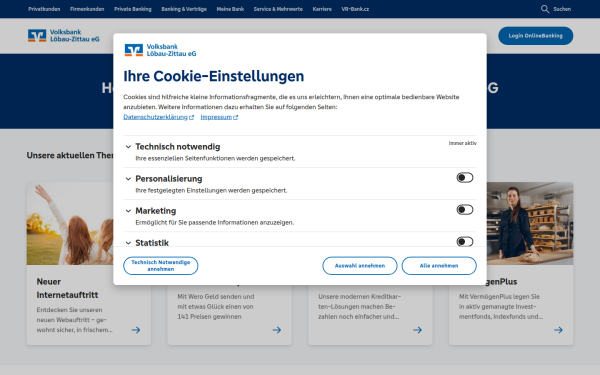Click arrow icon on VermögenPlus card
The width and height of the screenshot is (600, 375).
[559, 330]
